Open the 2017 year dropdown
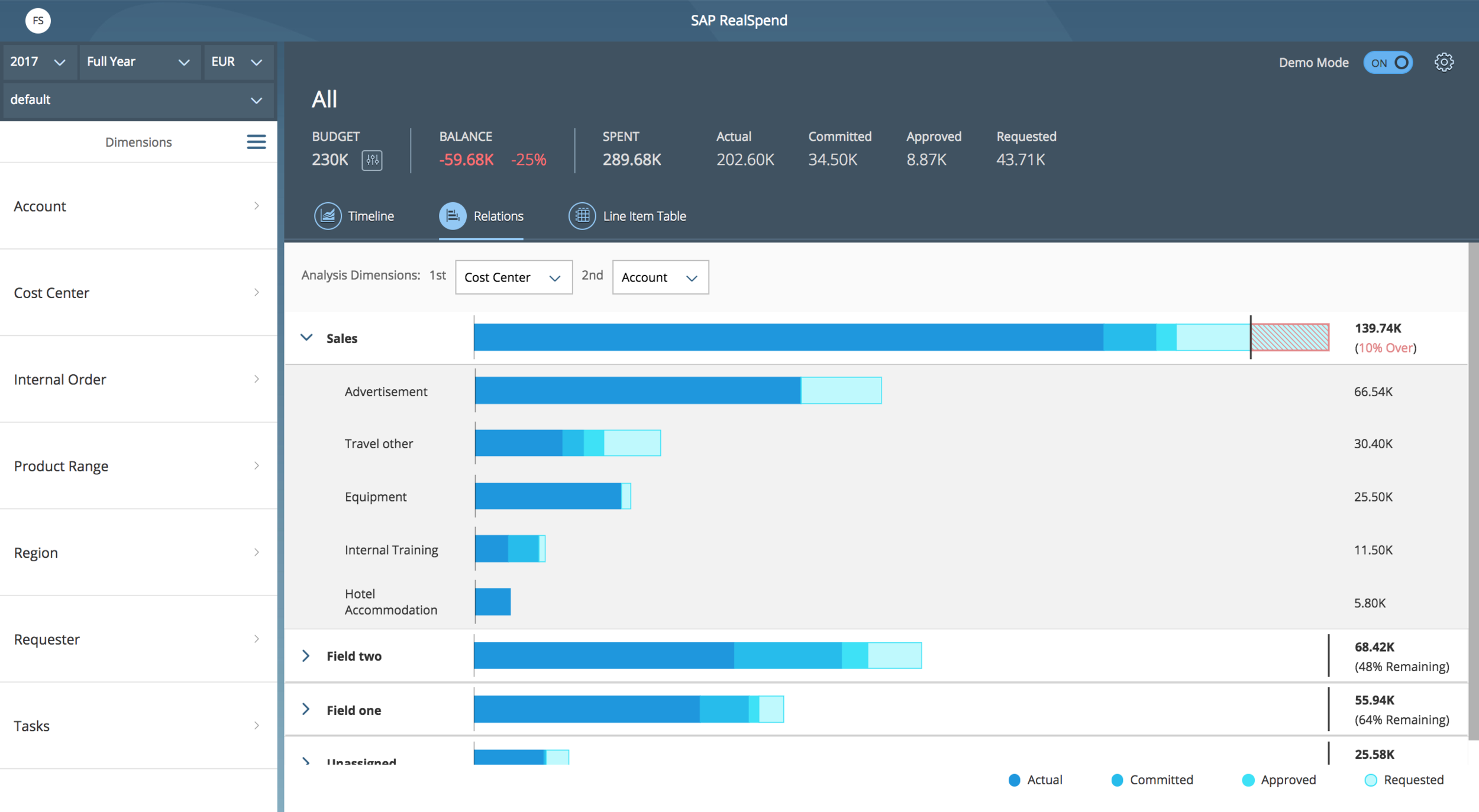The height and width of the screenshot is (812, 1479). click(x=39, y=62)
